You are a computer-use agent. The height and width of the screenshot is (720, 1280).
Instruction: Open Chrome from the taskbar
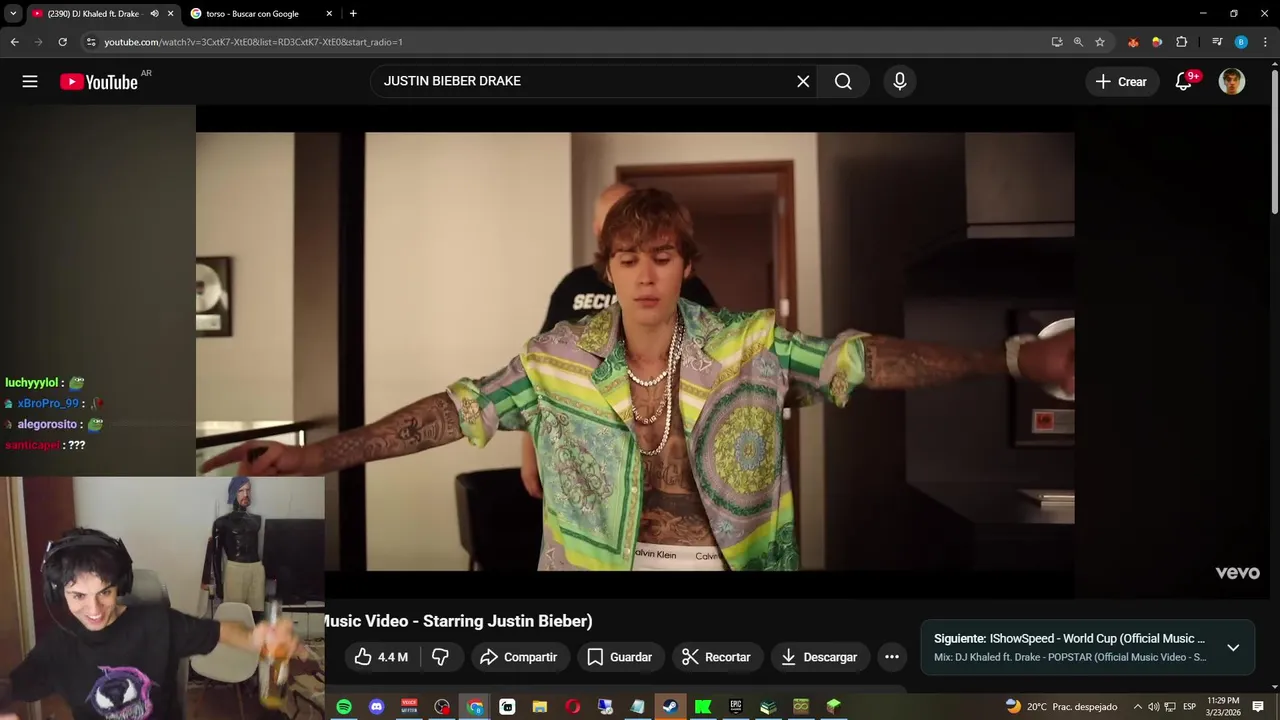[475, 707]
